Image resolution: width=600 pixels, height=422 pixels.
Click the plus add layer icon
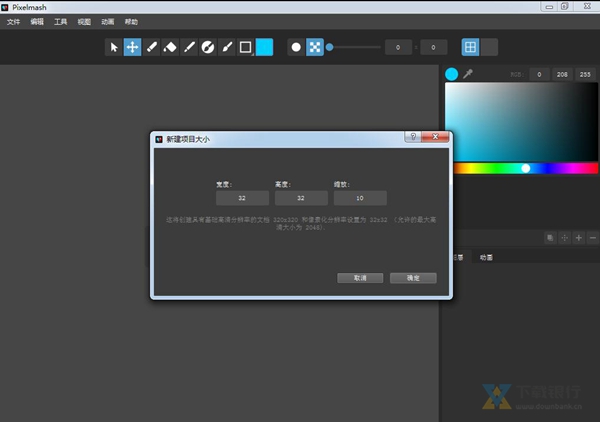pyautogui.click(x=579, y=238)
